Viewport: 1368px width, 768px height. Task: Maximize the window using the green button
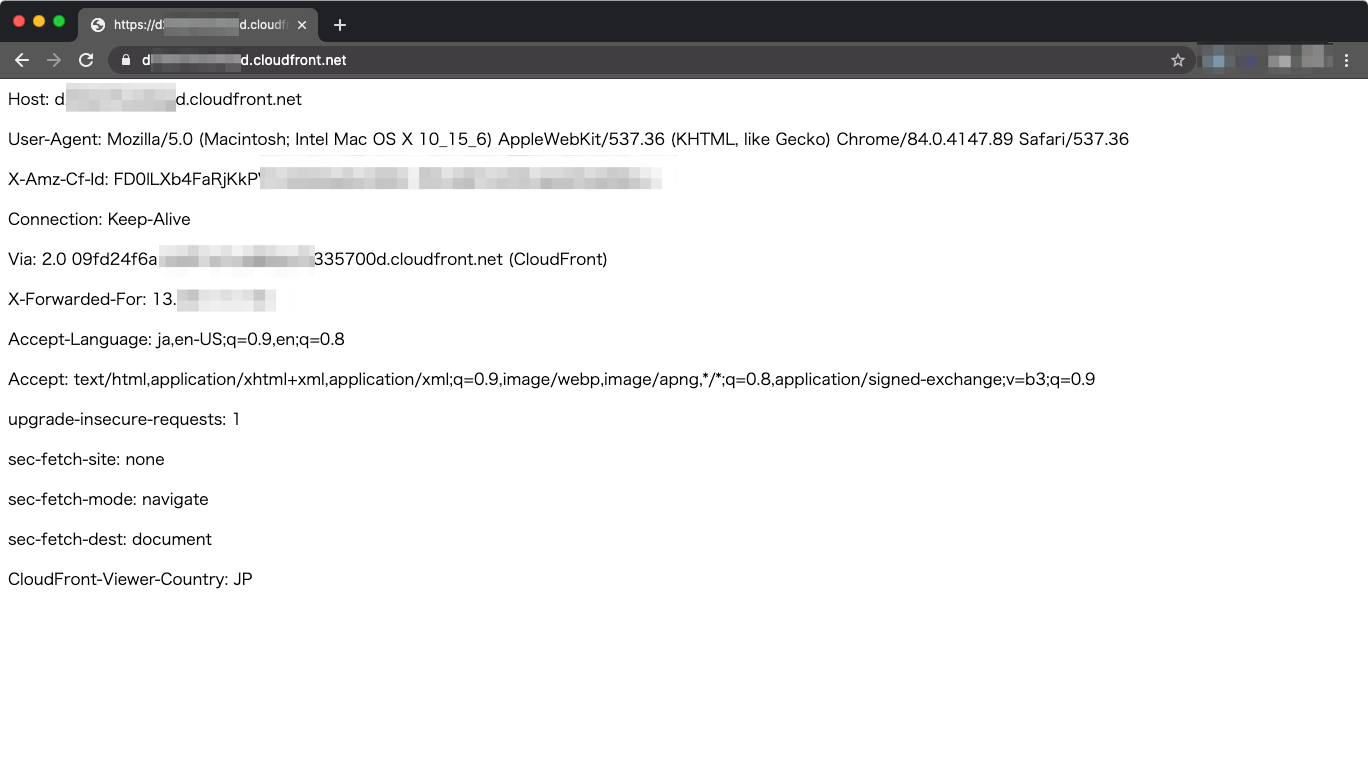pyautogui.click(x=59, y=21)
